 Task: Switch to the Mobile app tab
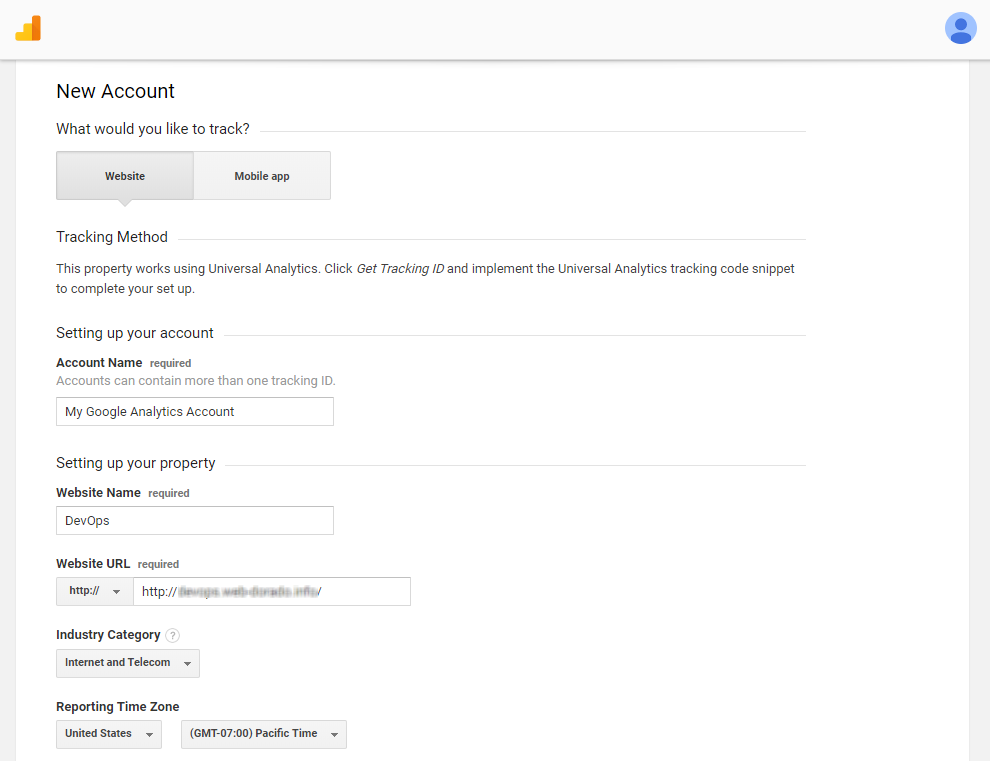[x=262, y=176]
